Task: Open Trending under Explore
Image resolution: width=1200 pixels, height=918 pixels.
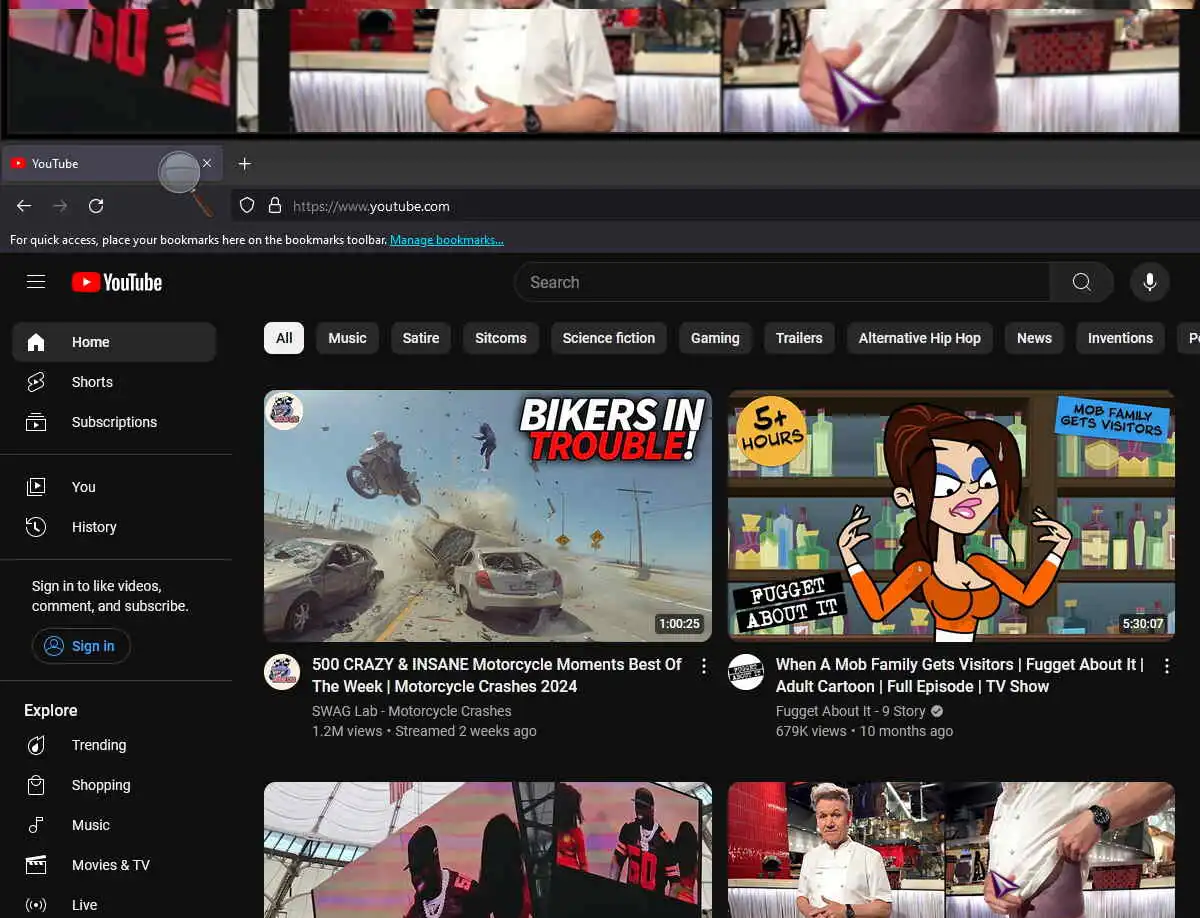Action: tap(114, 745)
